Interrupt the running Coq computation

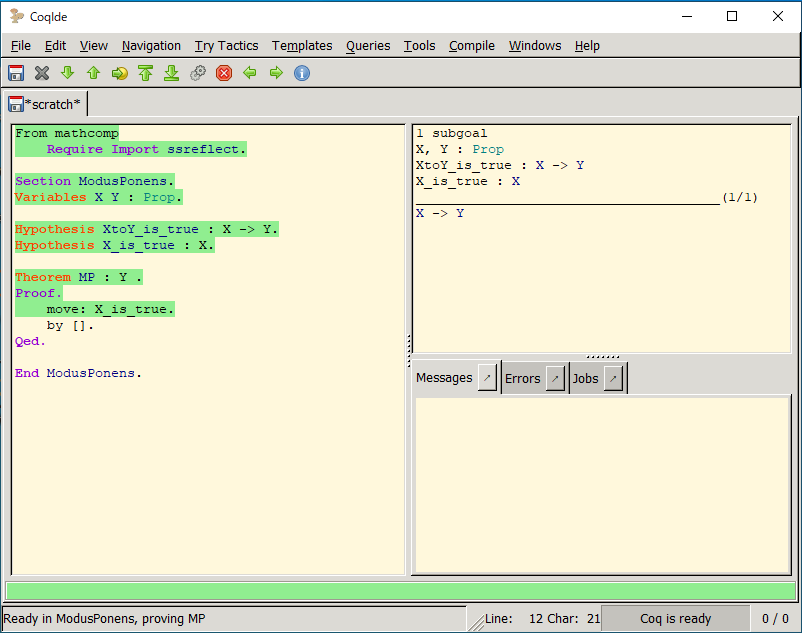[223, 72]
